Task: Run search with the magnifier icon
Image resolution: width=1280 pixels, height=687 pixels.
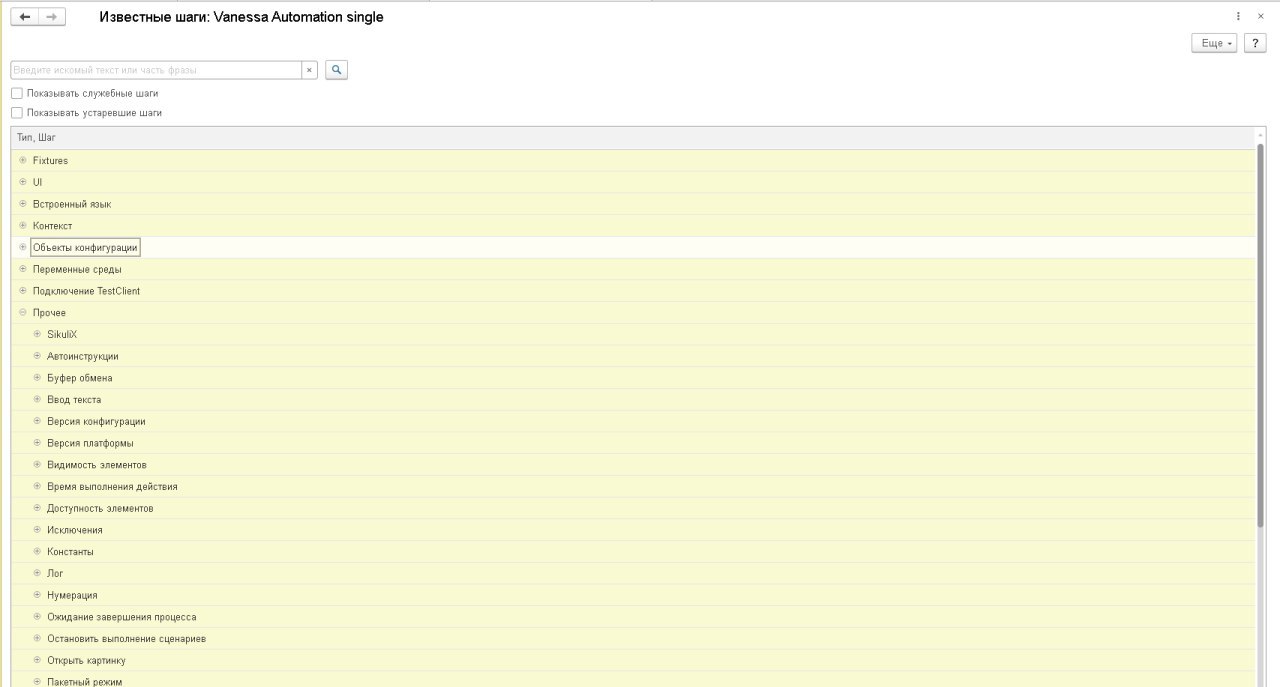Action: coord(337,70)
